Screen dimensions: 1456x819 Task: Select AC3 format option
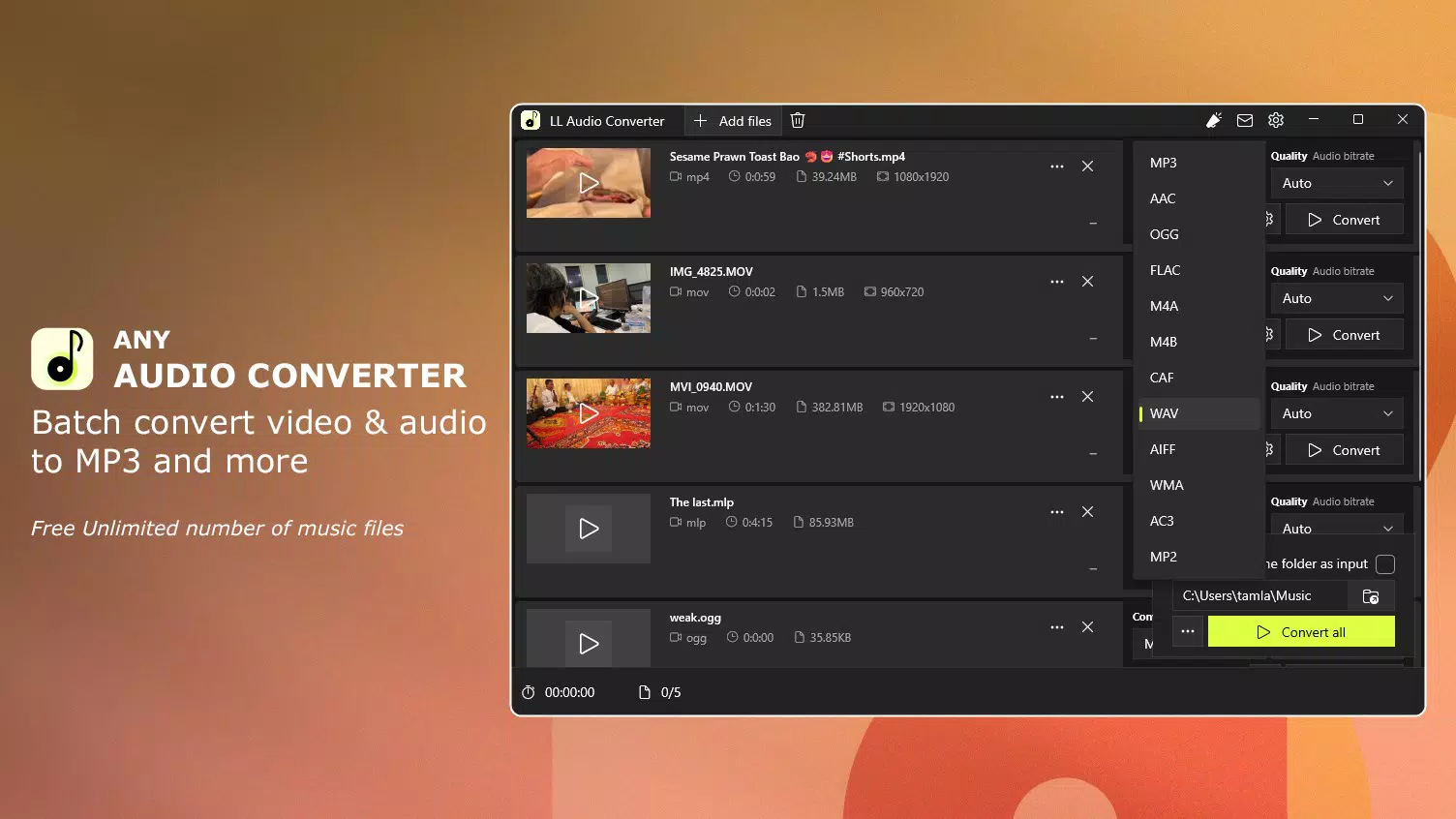coord(1198,521)
